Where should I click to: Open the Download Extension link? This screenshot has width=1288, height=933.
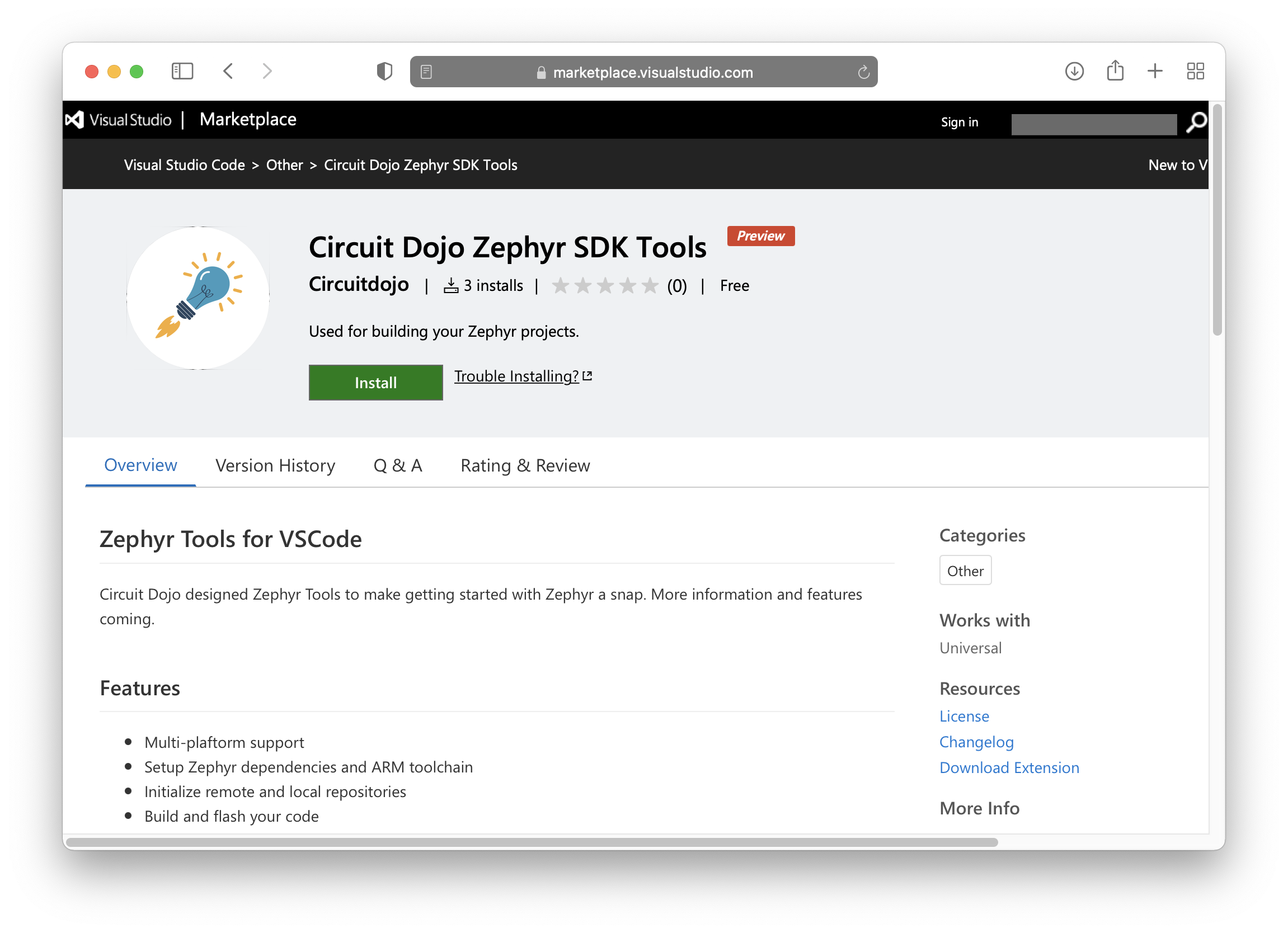point(1009,768)
